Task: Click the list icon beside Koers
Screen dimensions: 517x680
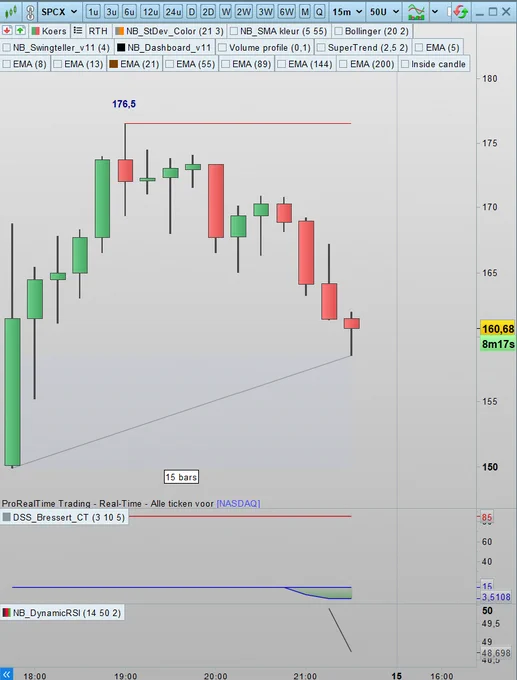Action: click(x=78, y=30)
